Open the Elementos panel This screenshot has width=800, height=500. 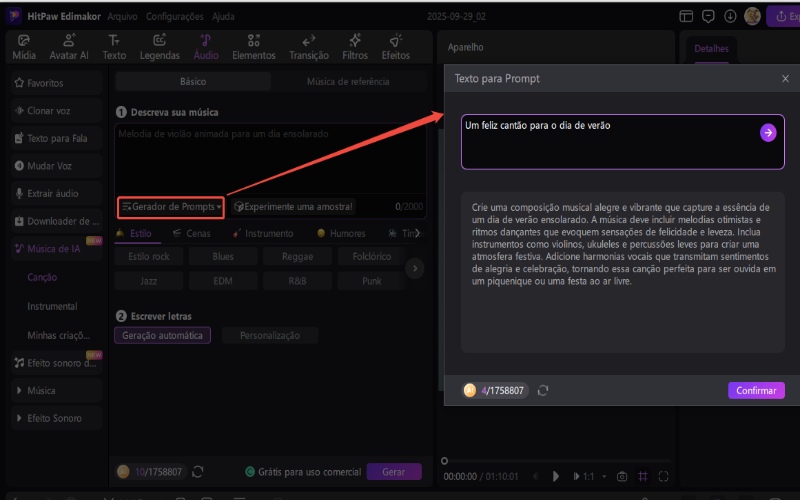254,47
